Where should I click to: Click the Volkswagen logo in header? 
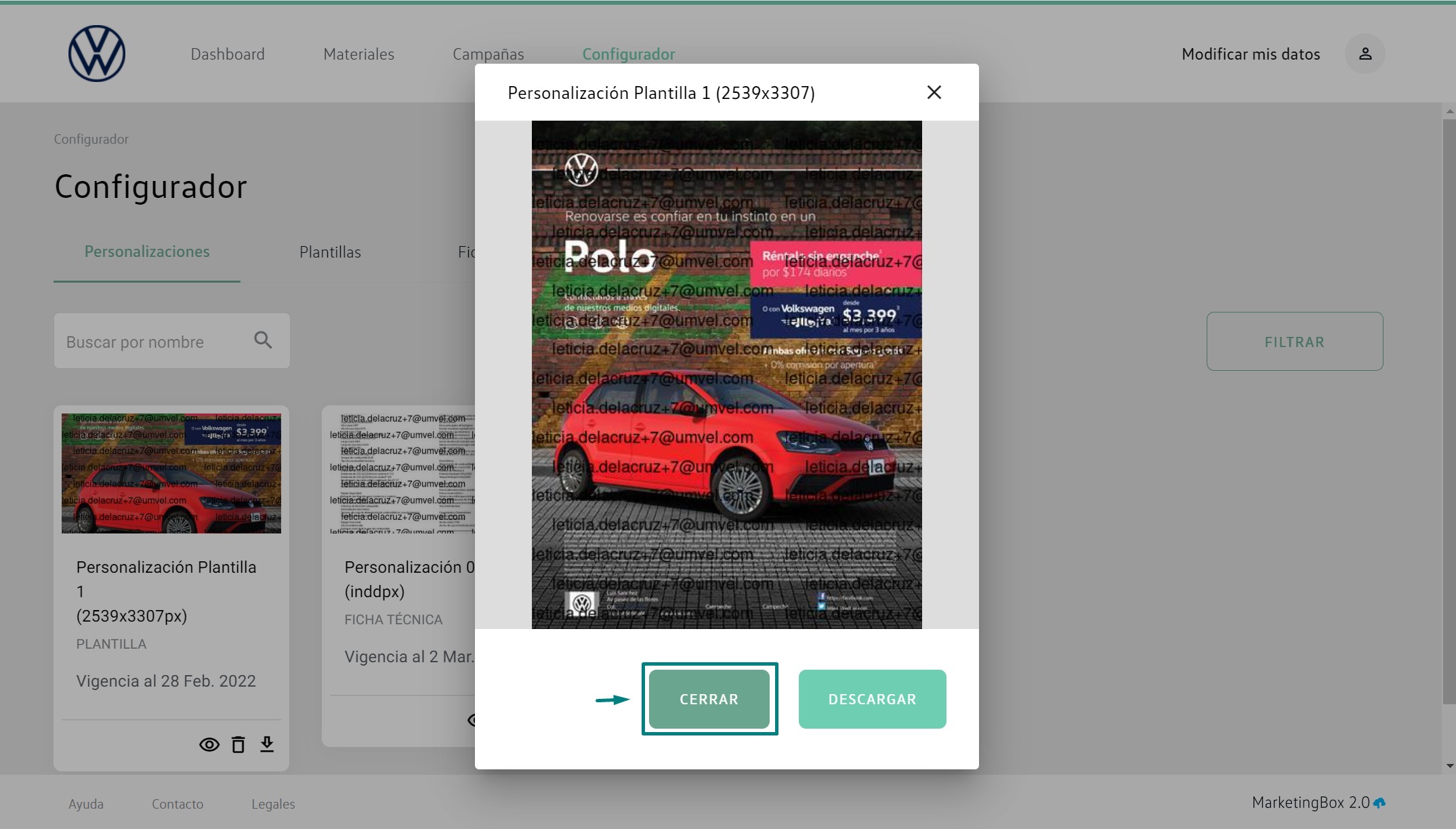pyautogui.click(x=97, y=54)
